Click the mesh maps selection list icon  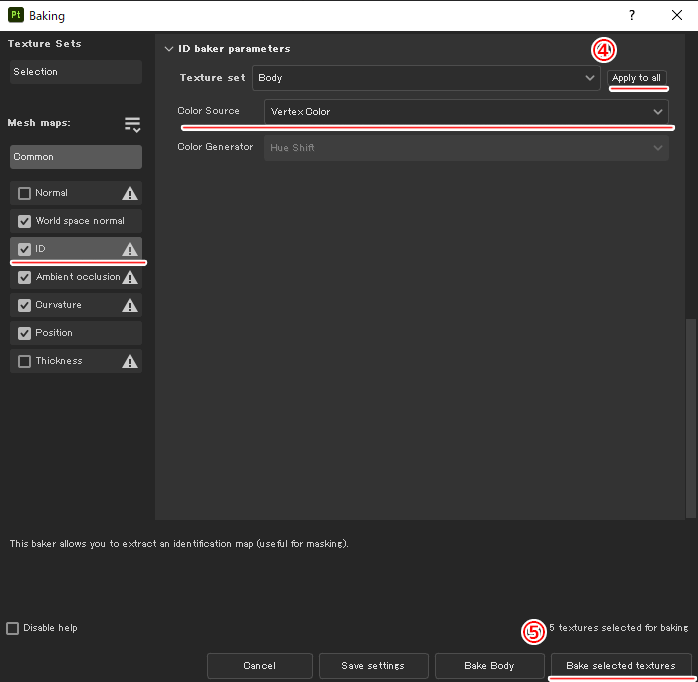(x=132, y=124)
